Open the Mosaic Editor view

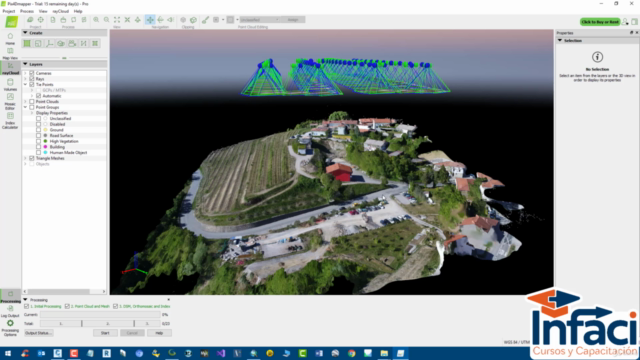[10, 101]
